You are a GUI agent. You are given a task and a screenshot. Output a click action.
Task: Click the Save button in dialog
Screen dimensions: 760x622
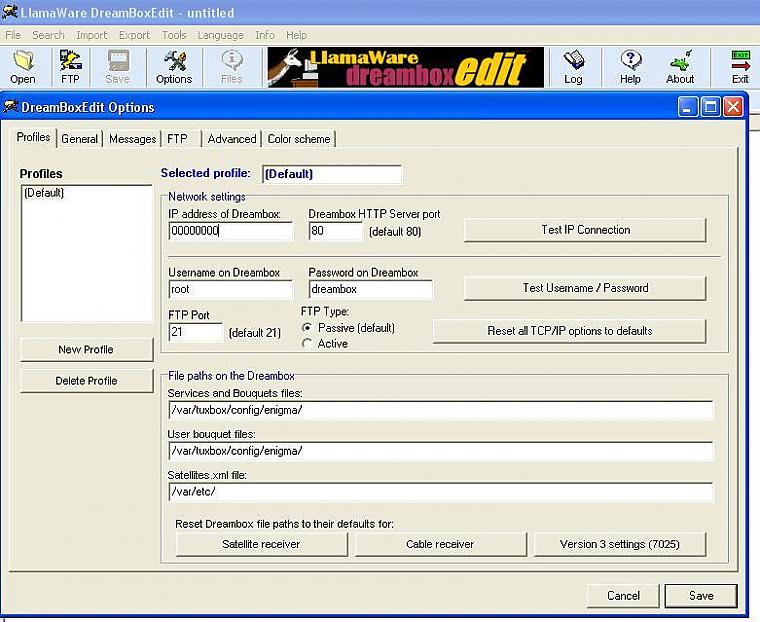pyautogui.click(x=701, y=596)
